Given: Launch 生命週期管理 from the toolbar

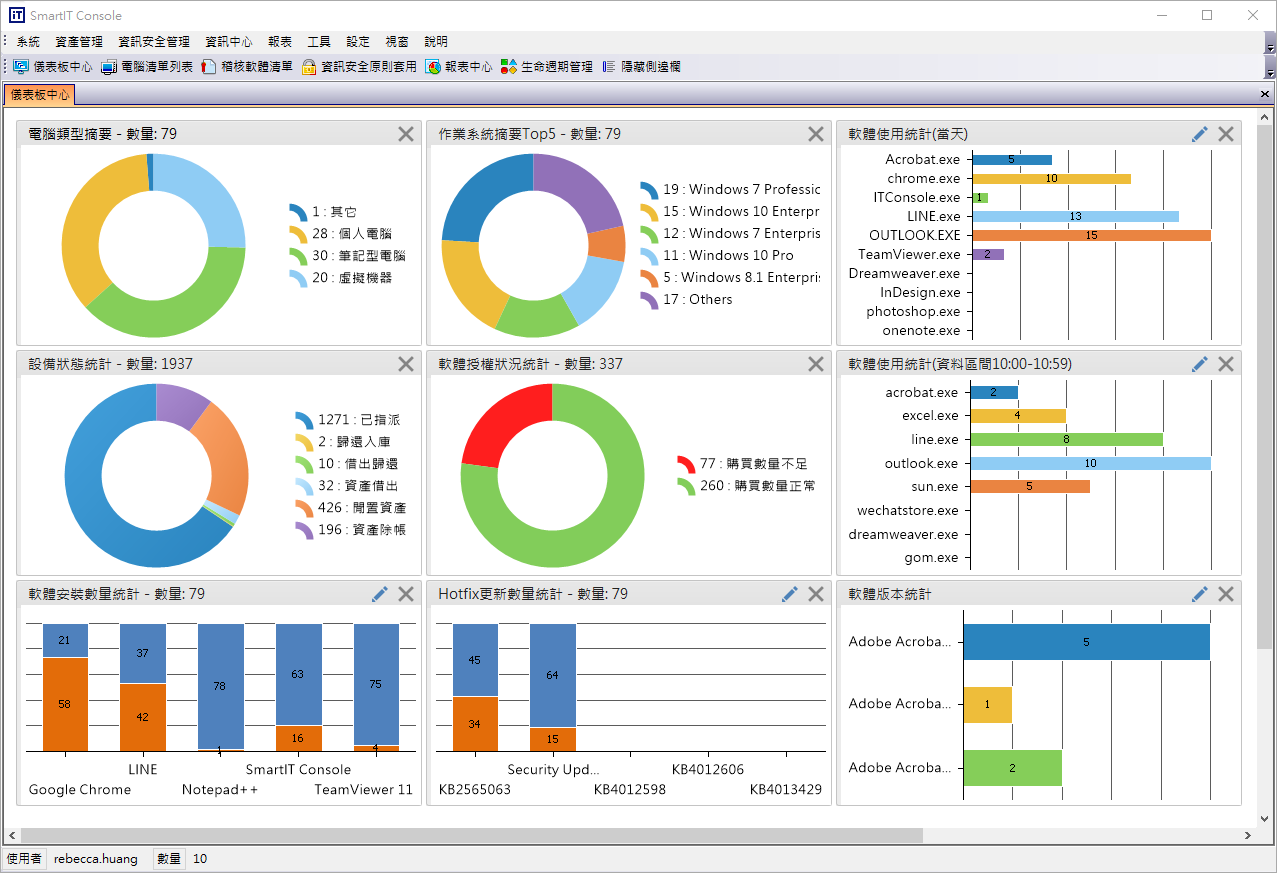Looking at the screenshot, I should (547, 66).
